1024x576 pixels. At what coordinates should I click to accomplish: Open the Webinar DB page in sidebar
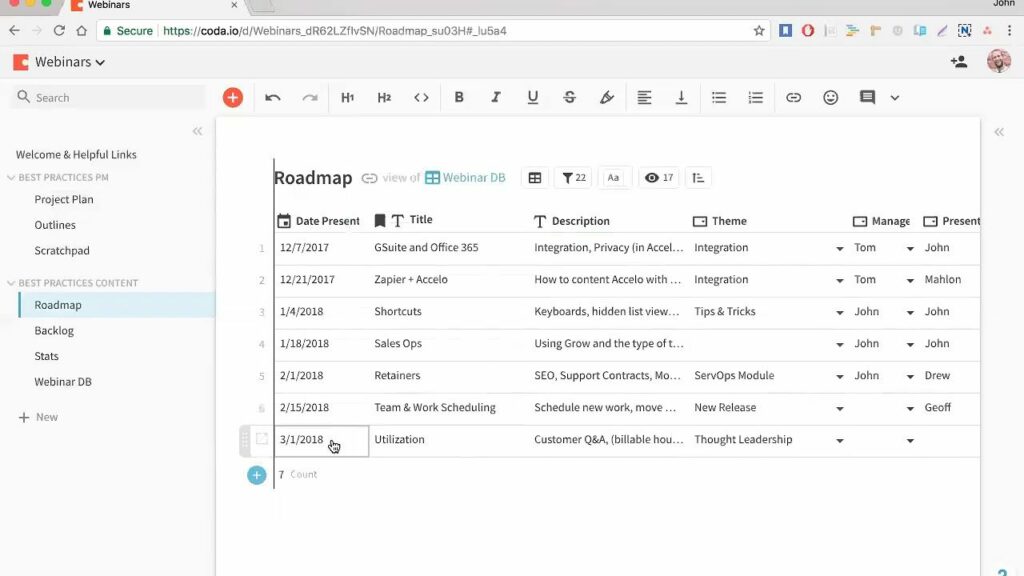[63, 381]
